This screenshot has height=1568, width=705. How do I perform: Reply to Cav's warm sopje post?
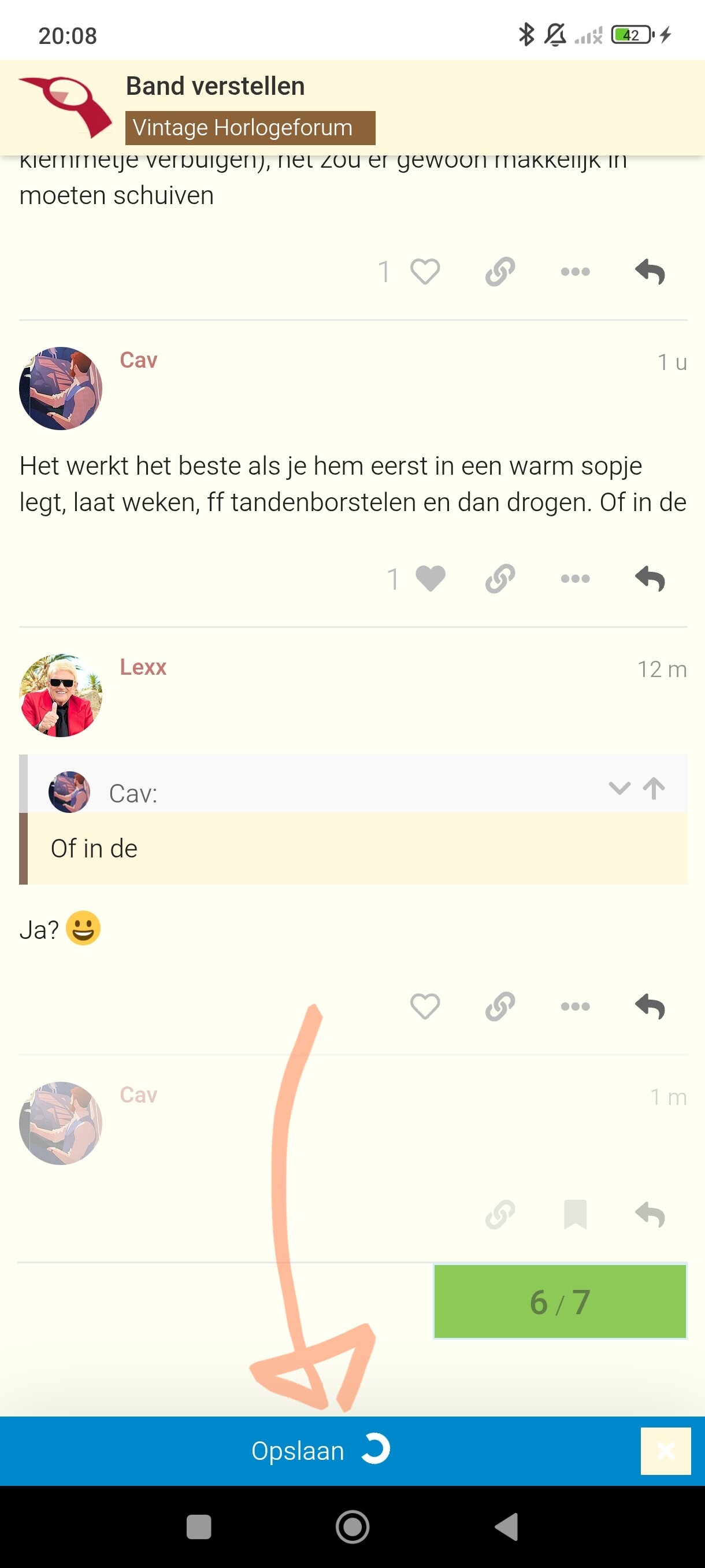click(x=650, y=578)
